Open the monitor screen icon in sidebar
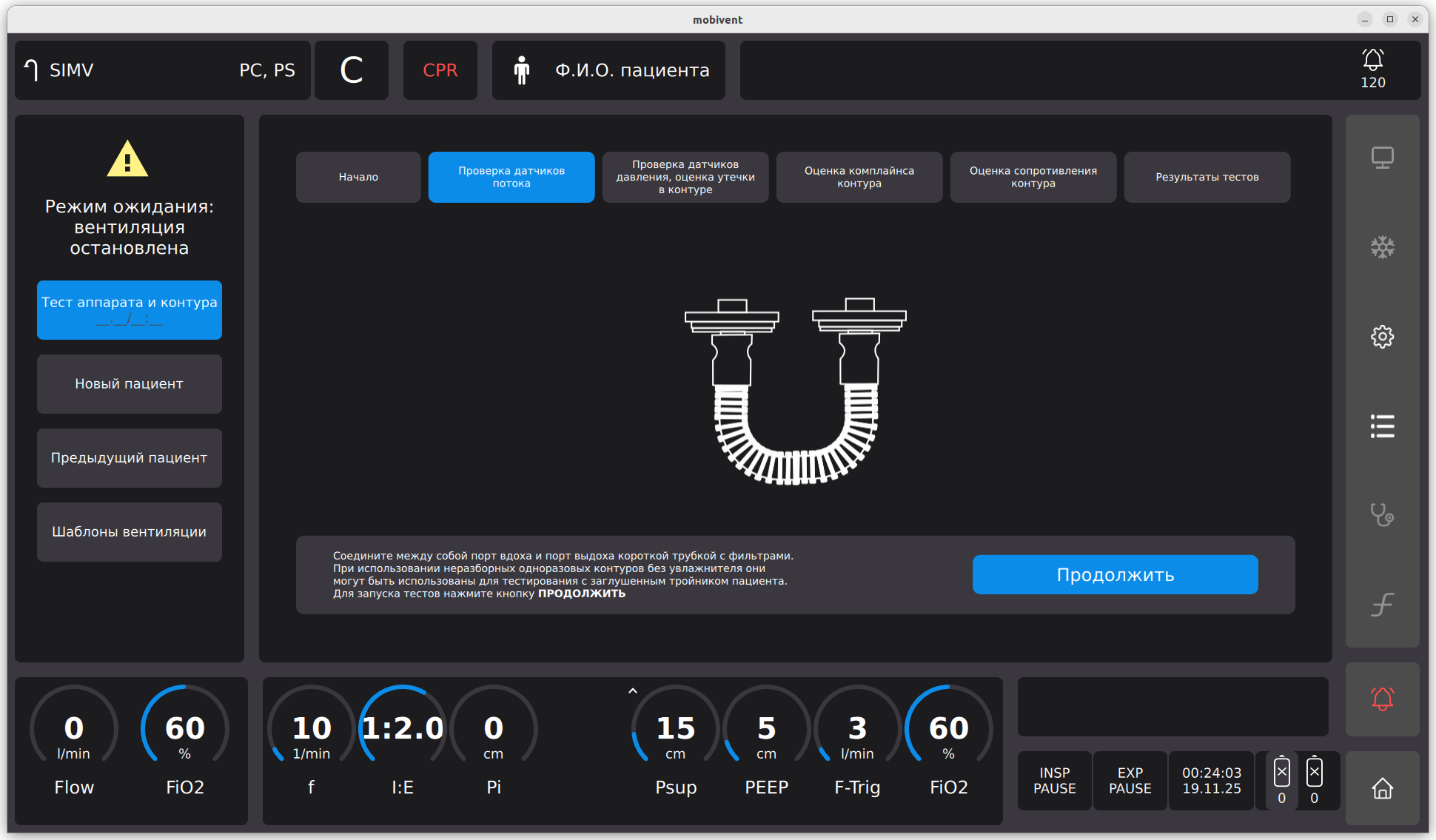 click(x=1382, y=158)
